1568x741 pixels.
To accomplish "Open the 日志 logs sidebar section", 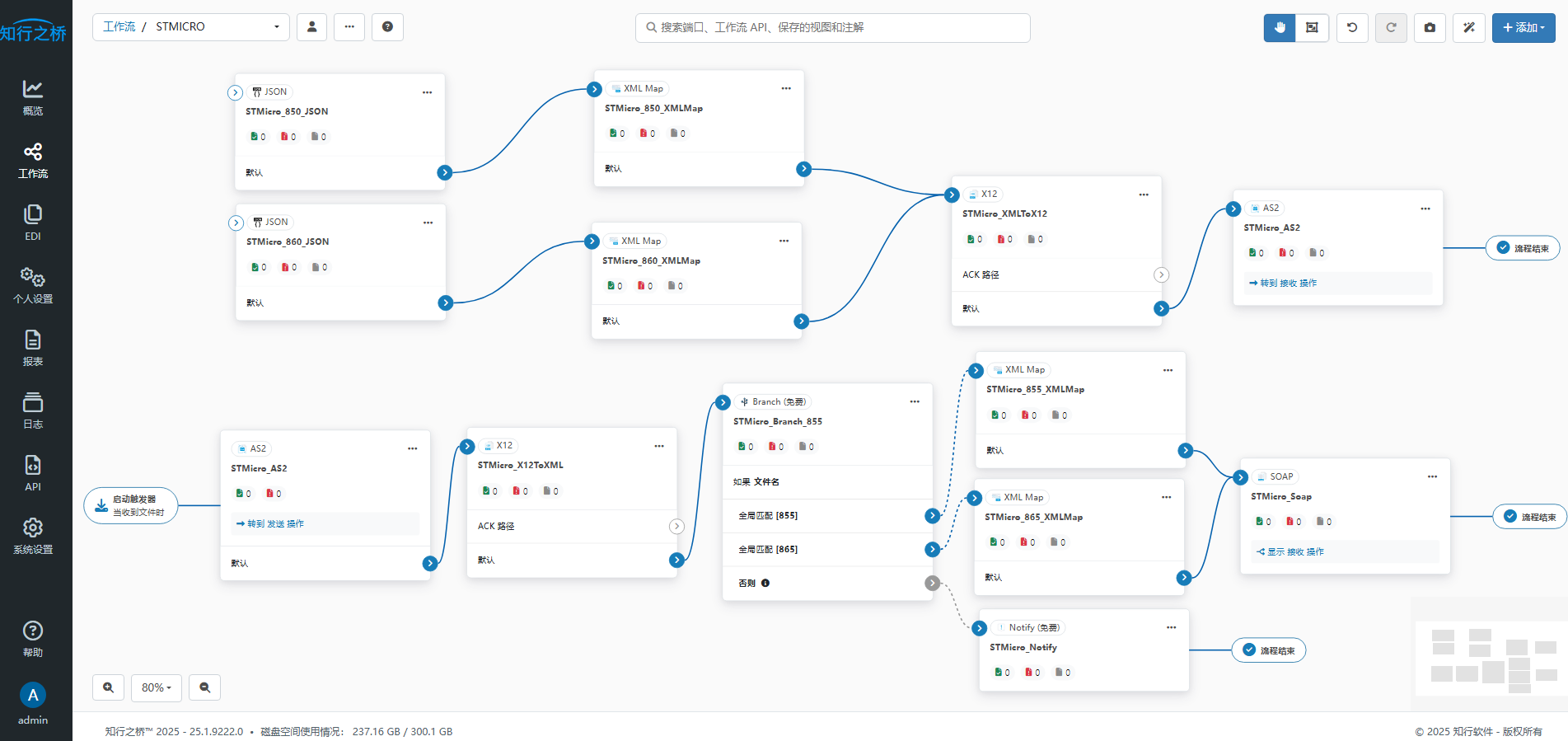I will point(33,410).
